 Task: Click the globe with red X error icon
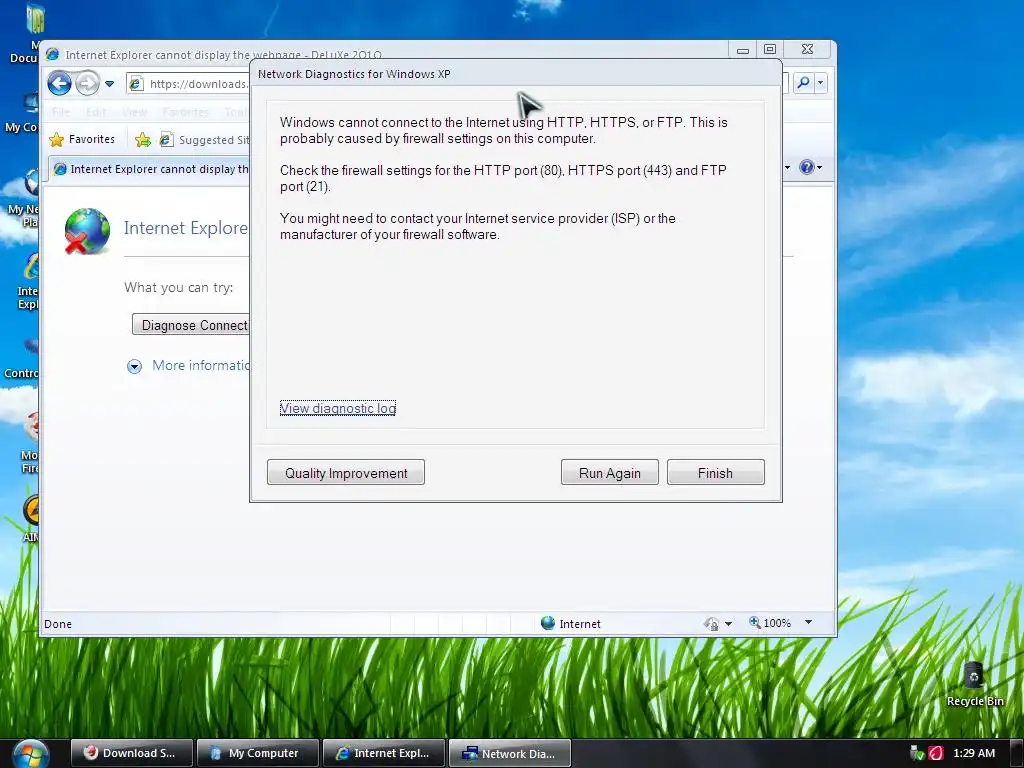[x=87, y=231]
